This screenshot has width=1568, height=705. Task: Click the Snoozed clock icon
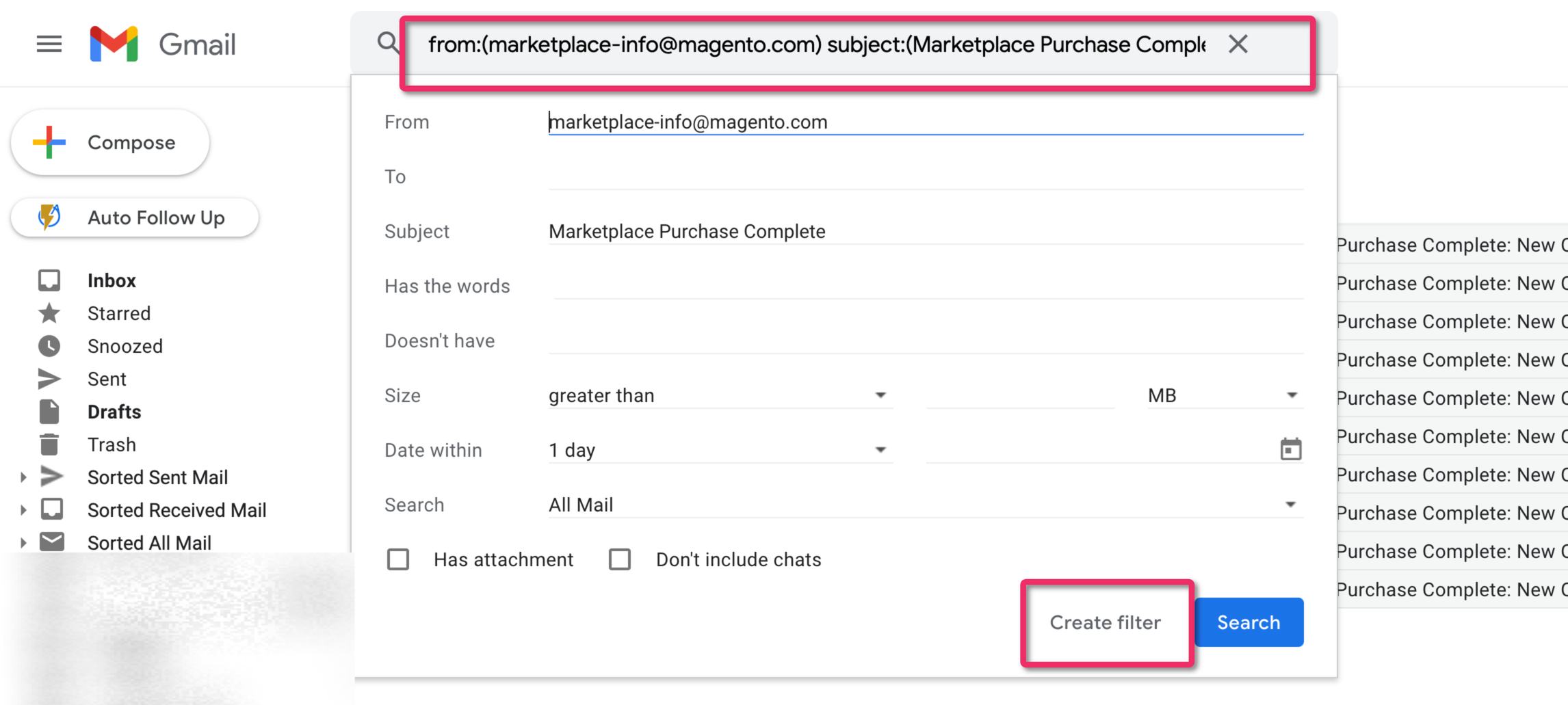(49, 346)
